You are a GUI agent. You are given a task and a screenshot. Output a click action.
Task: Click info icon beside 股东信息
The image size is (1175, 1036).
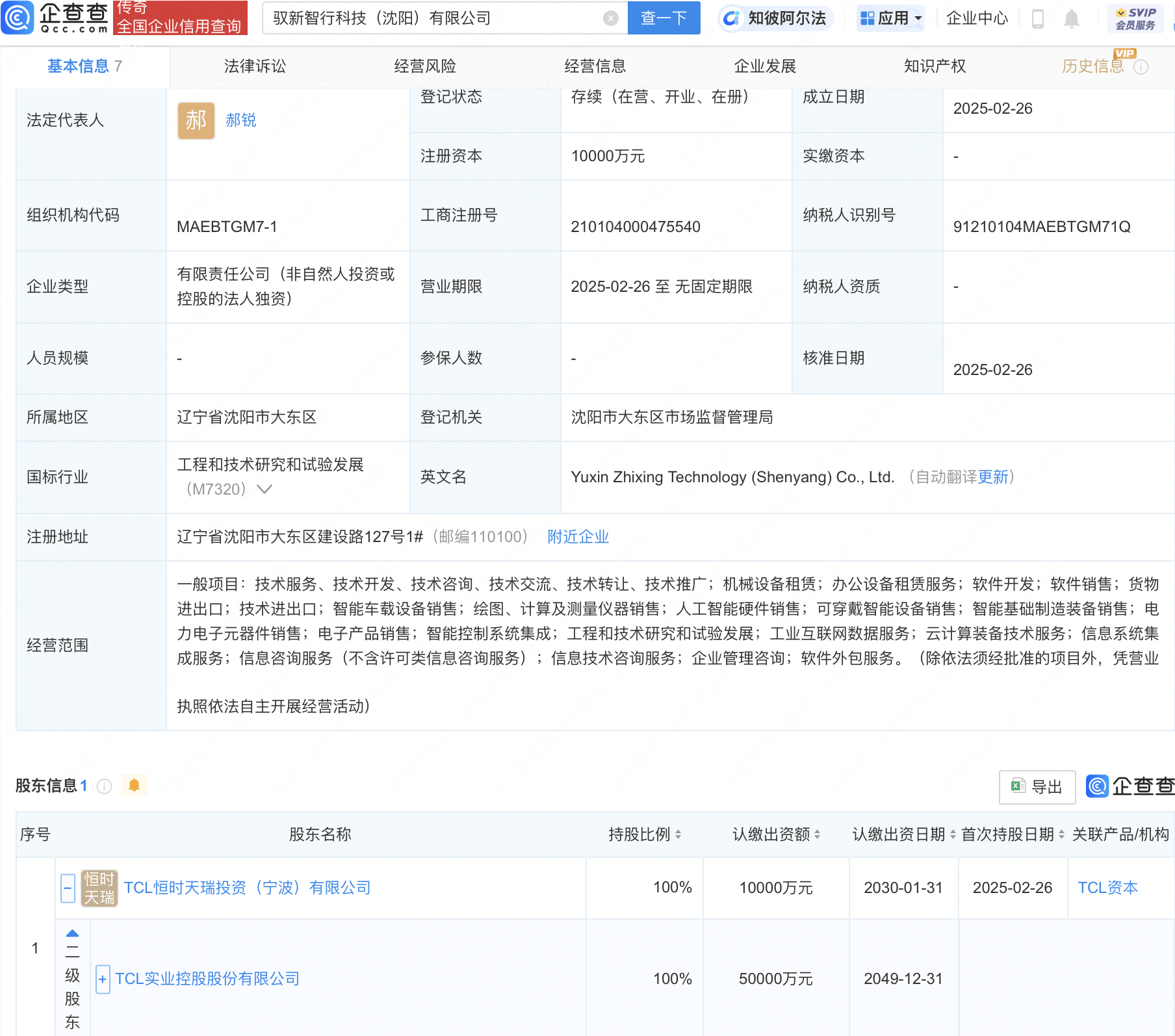[104, 786]
